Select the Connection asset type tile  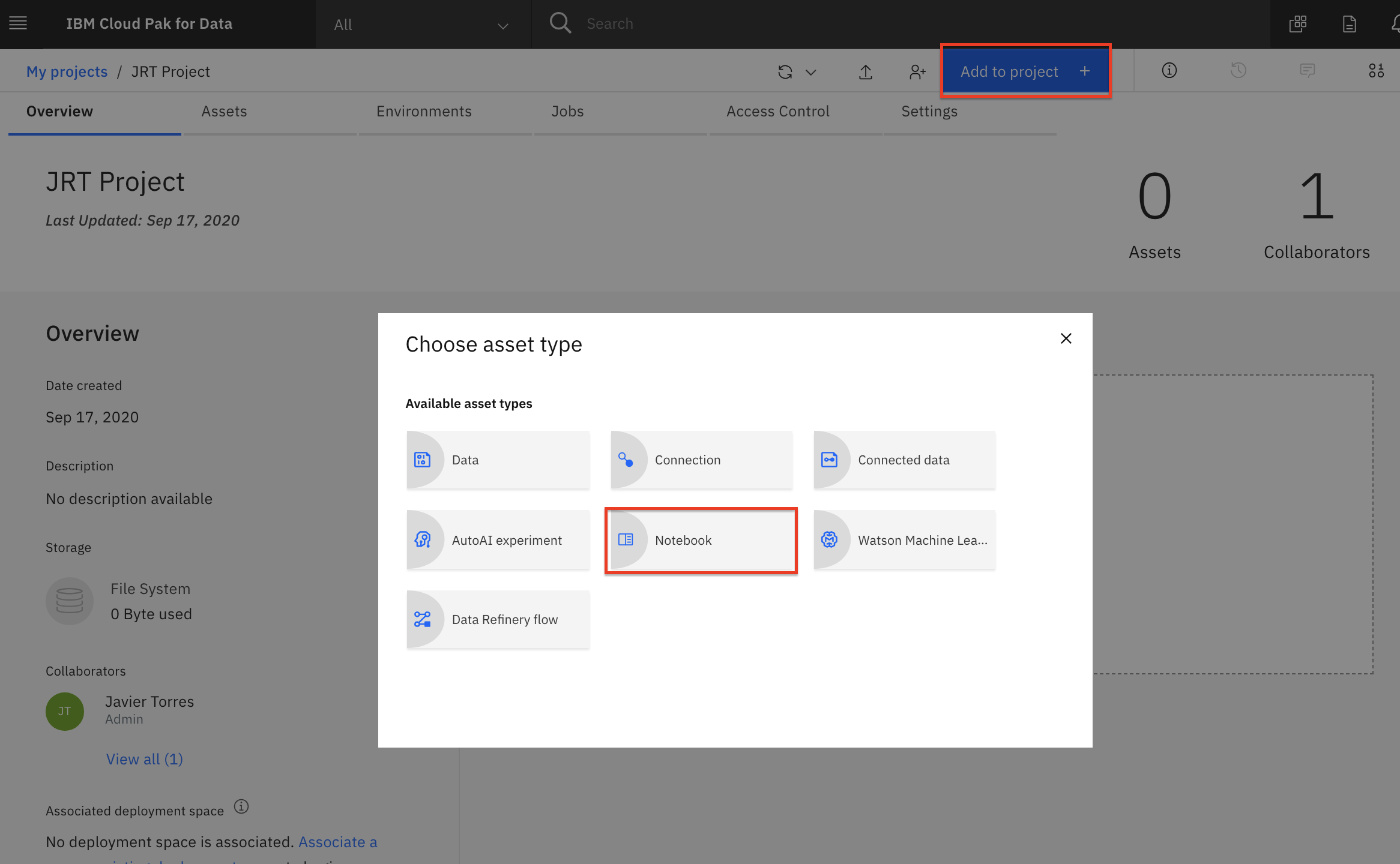click(701, 460)
